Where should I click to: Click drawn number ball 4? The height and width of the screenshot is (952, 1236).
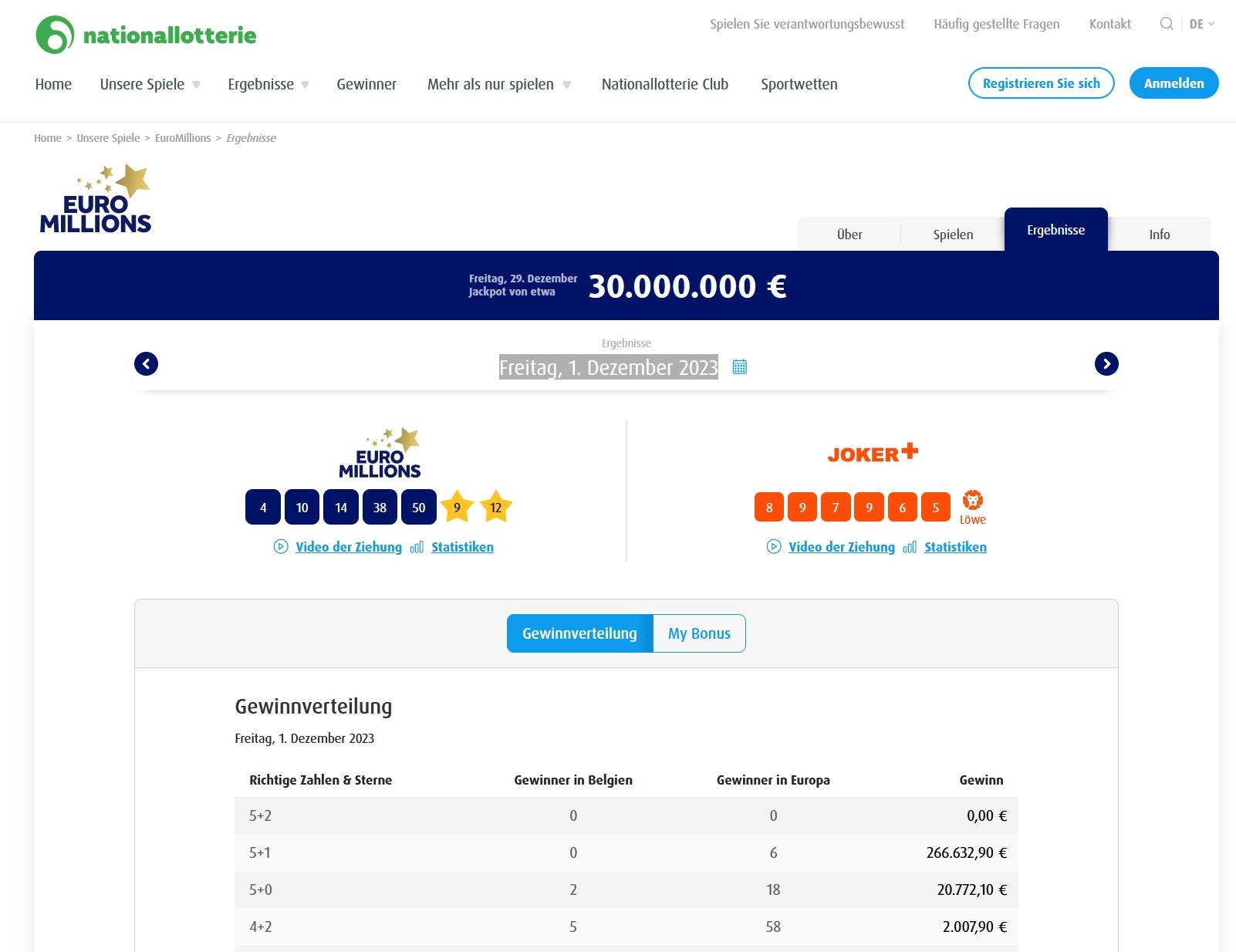click(263, 507)
